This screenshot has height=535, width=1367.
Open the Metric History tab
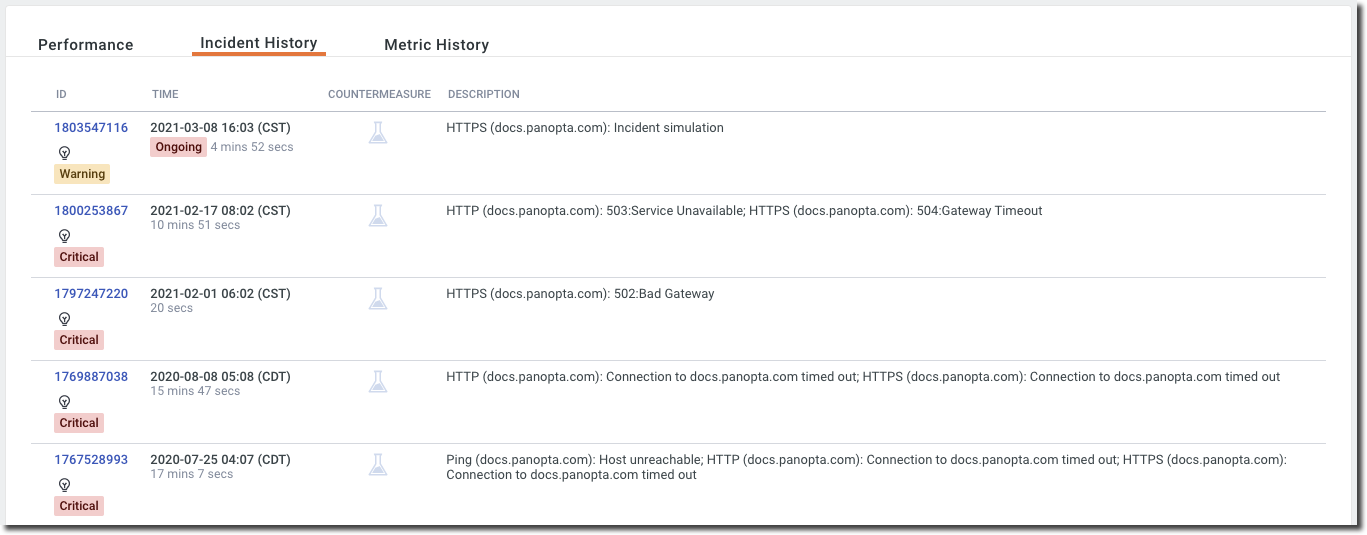pos(436,45)
